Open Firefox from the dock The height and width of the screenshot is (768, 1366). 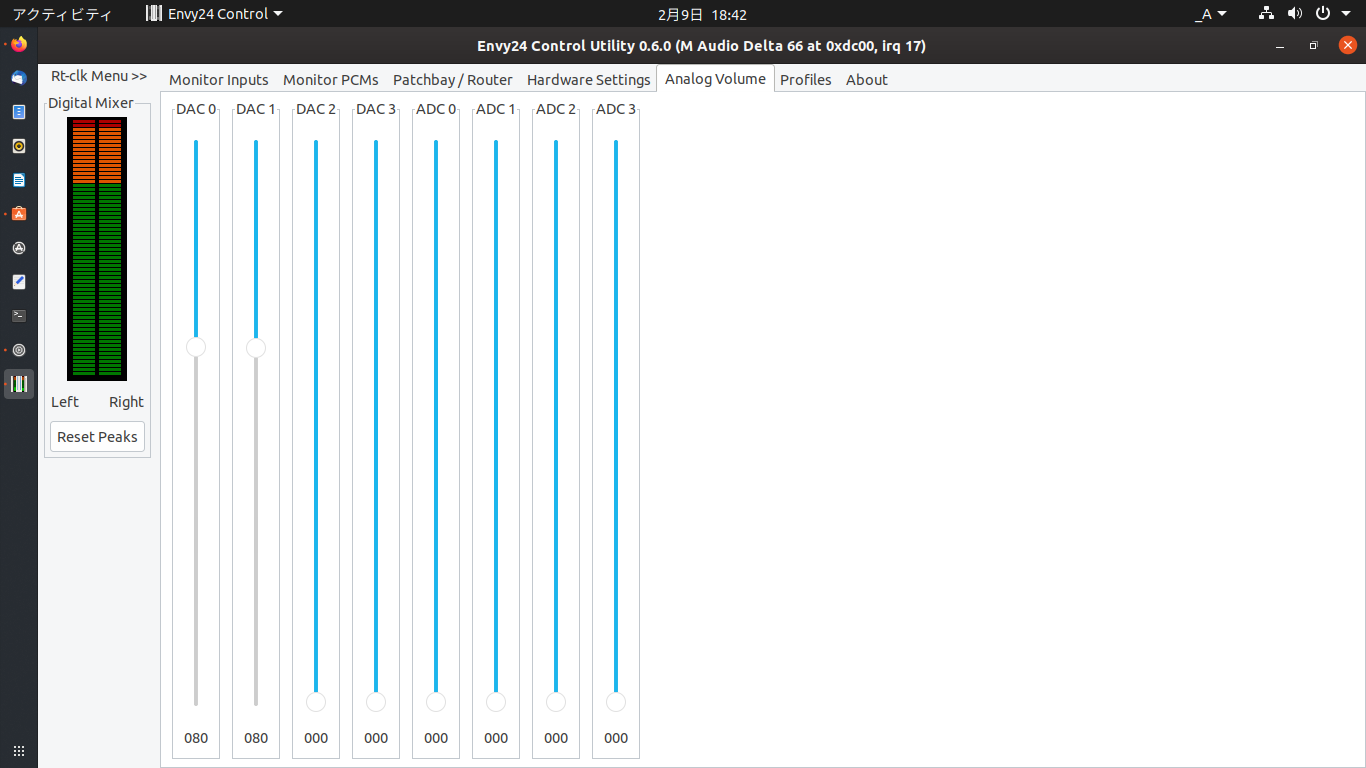pos(19,44)
